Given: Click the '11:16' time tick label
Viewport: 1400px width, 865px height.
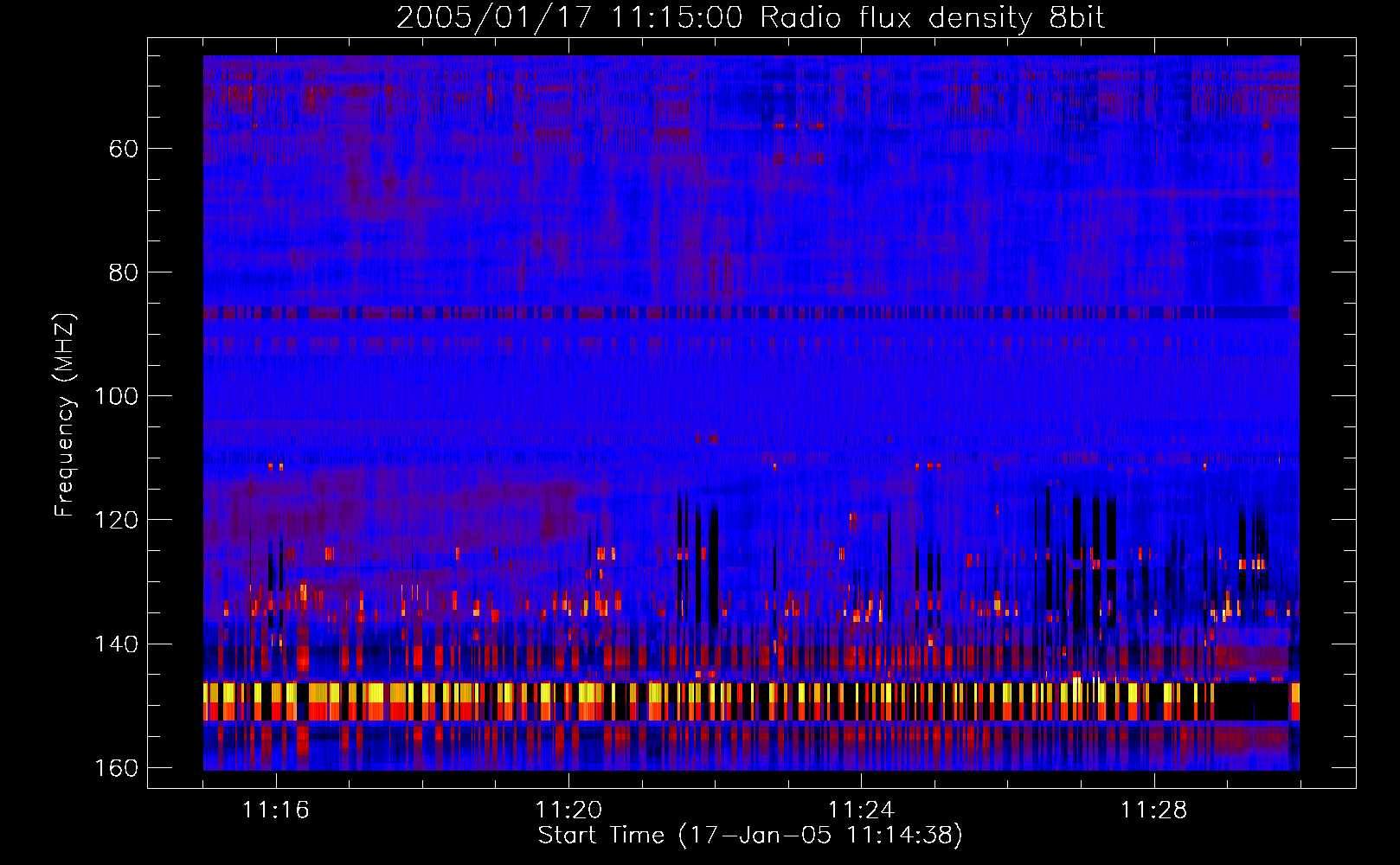Looking at the screenshot, I should (x=276, y=811).
